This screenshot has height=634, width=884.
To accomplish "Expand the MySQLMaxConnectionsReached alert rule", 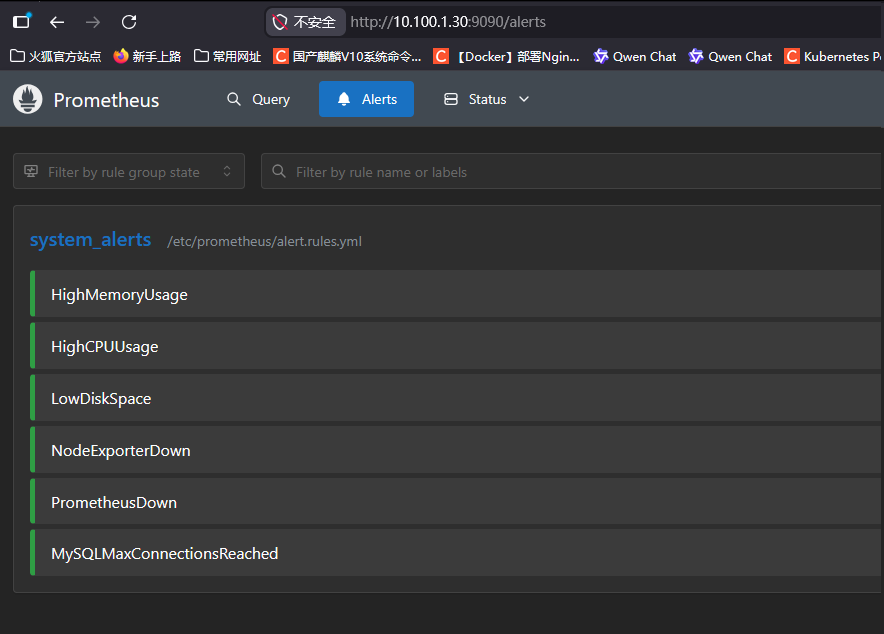I will [x=456, y=553].
